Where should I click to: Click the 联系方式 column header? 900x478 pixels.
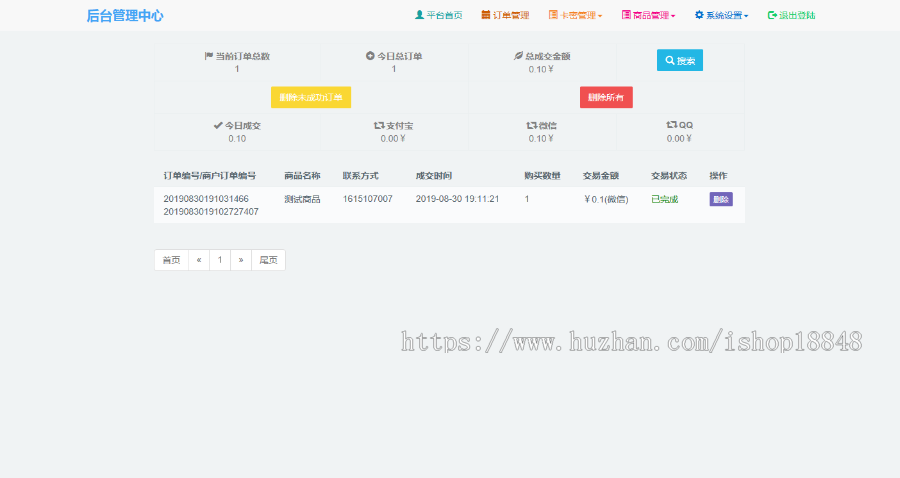[360, 176]
